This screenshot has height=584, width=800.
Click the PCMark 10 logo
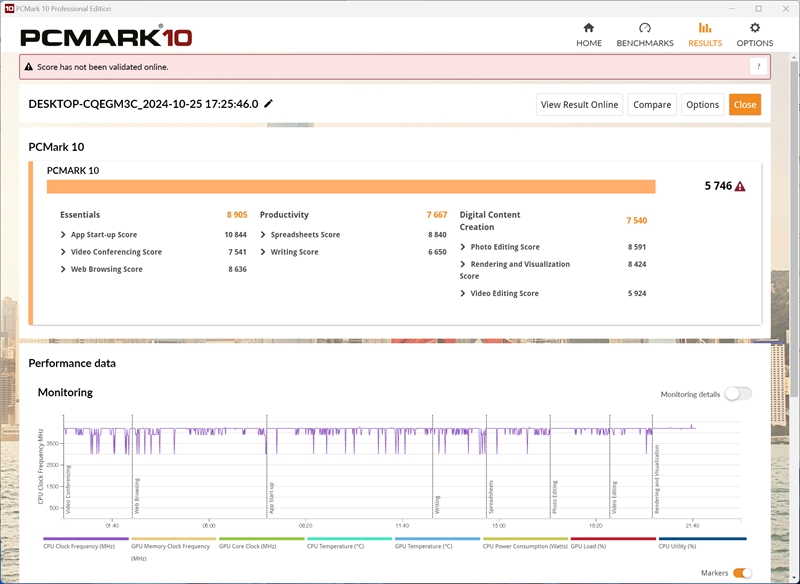106,37
